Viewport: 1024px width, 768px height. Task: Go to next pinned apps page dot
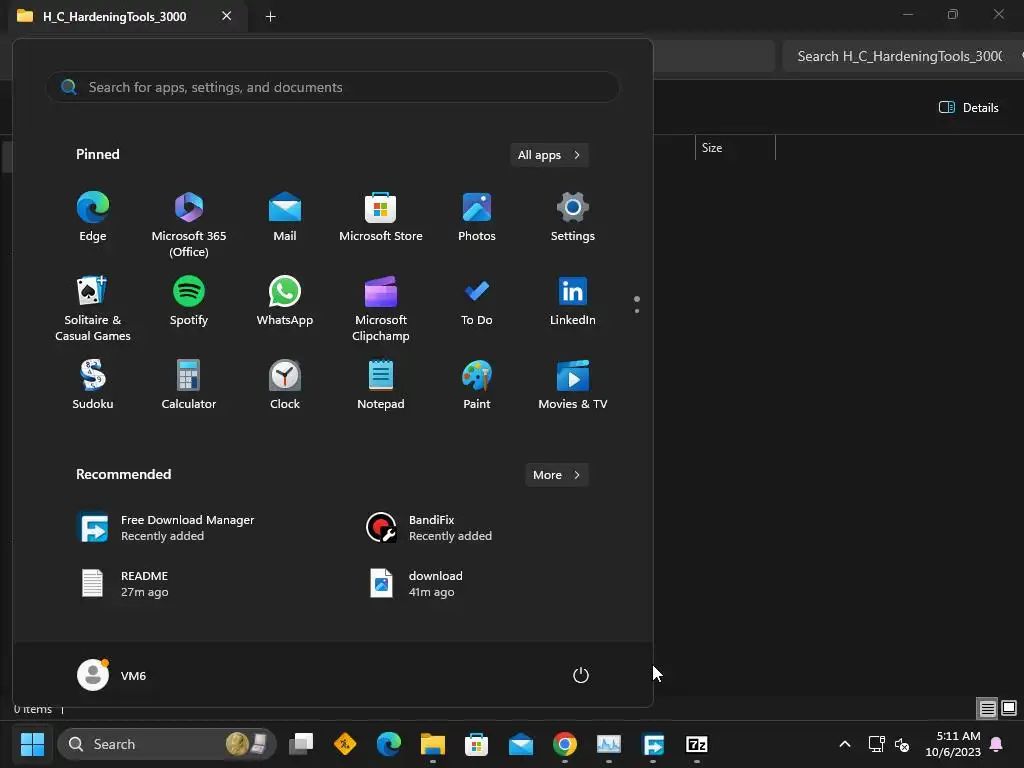(637, 311)
